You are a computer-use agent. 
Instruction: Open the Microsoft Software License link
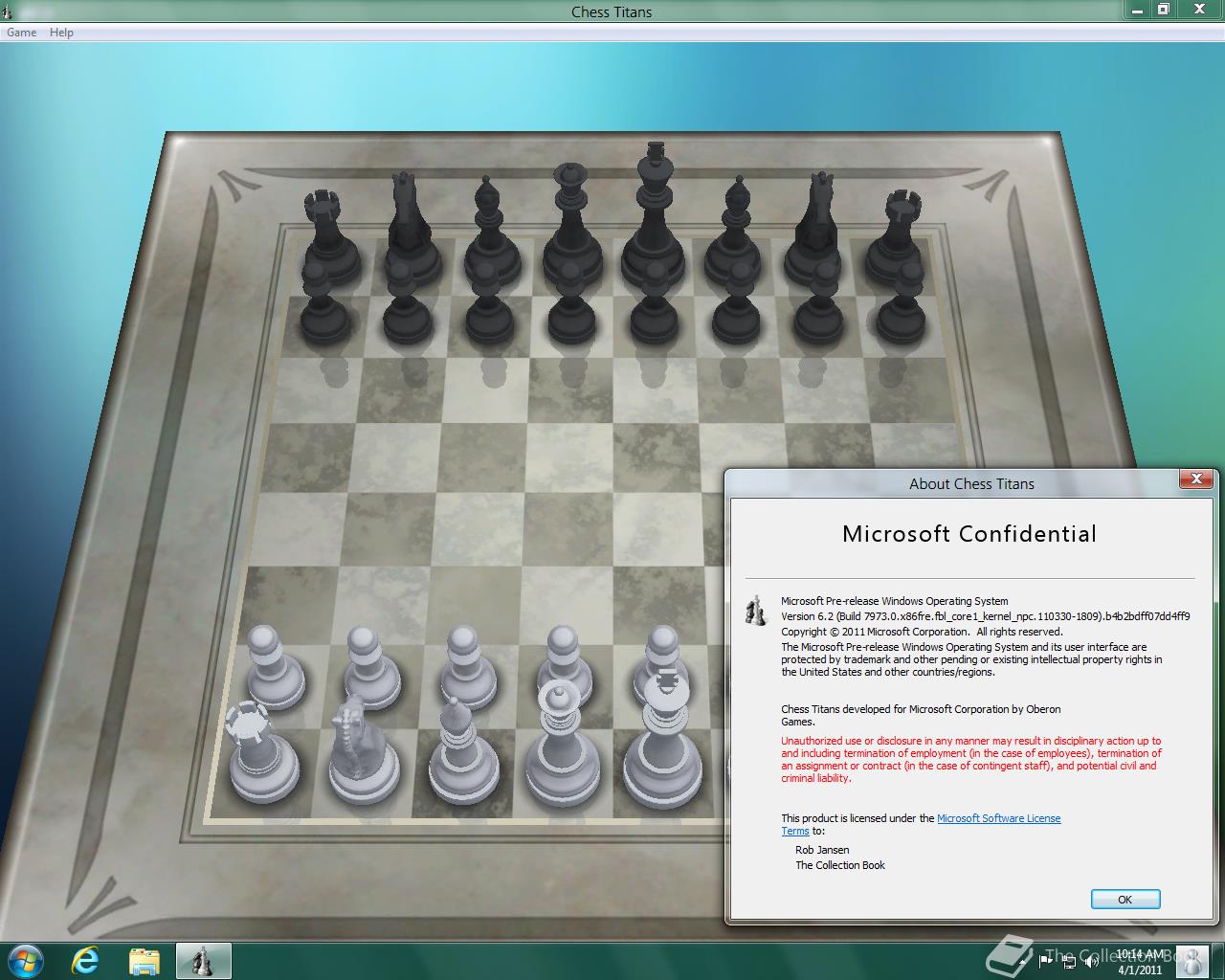(x=998, y=818)
